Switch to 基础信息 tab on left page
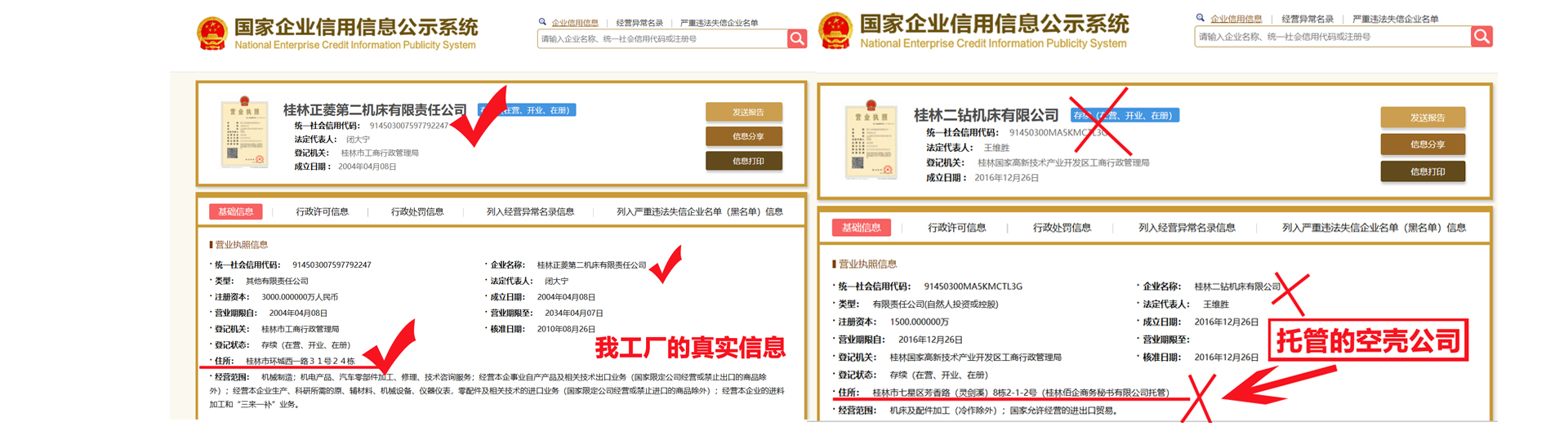This screenshot has height=431, width=1568. click(236, 211)
